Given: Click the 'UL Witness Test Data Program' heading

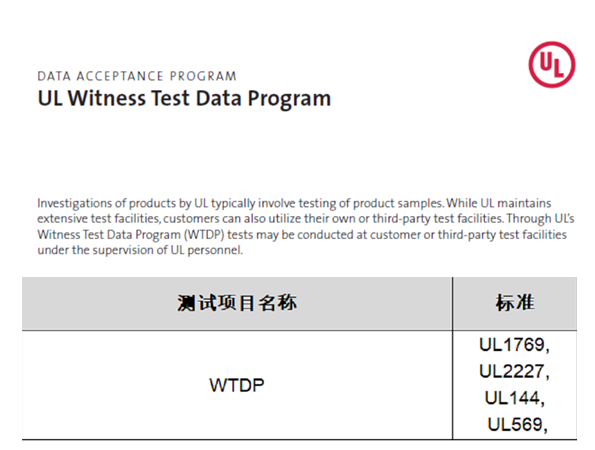Looking at the screenshot, I should point(184,98).
